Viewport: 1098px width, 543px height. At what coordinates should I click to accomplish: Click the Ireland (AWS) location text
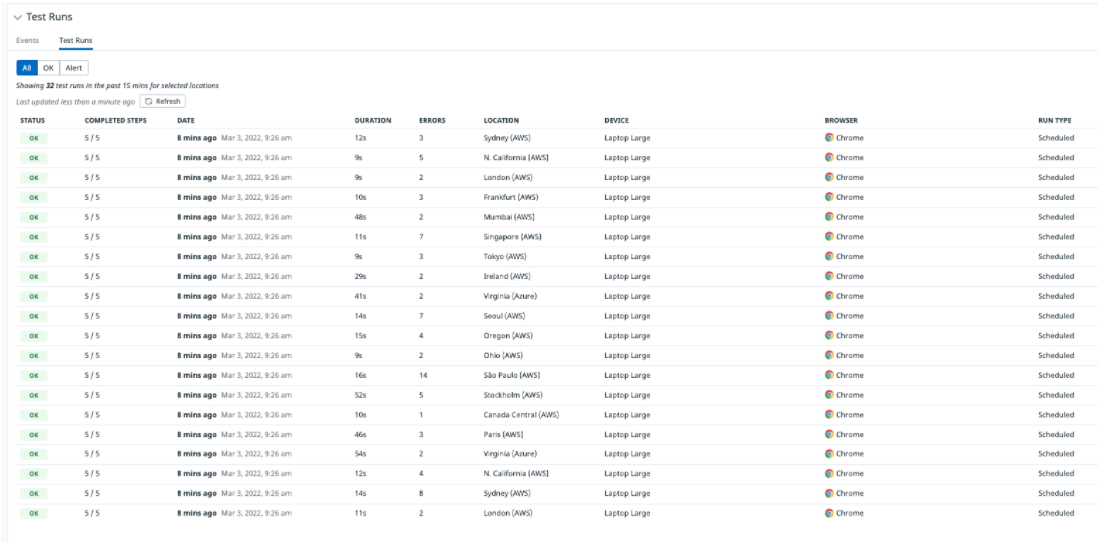pos(507,276)
